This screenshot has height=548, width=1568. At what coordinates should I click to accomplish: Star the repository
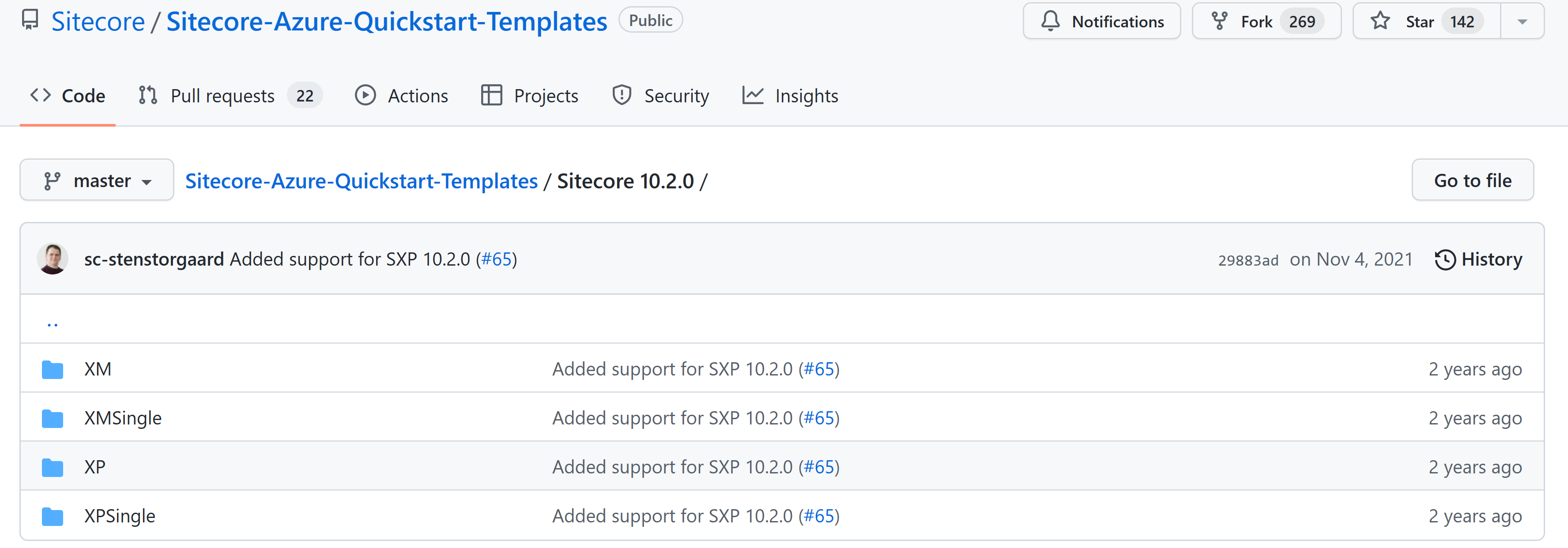point(1426,21)
